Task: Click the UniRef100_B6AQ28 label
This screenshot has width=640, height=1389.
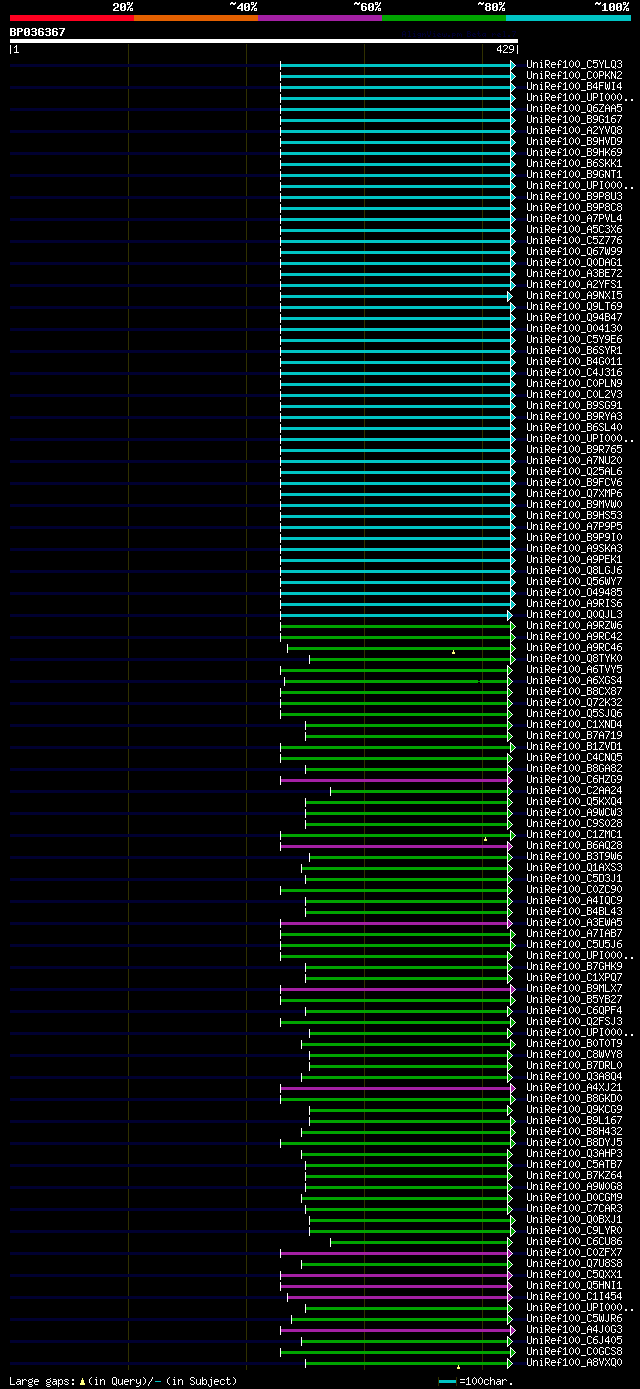Action: click(574, 846)
